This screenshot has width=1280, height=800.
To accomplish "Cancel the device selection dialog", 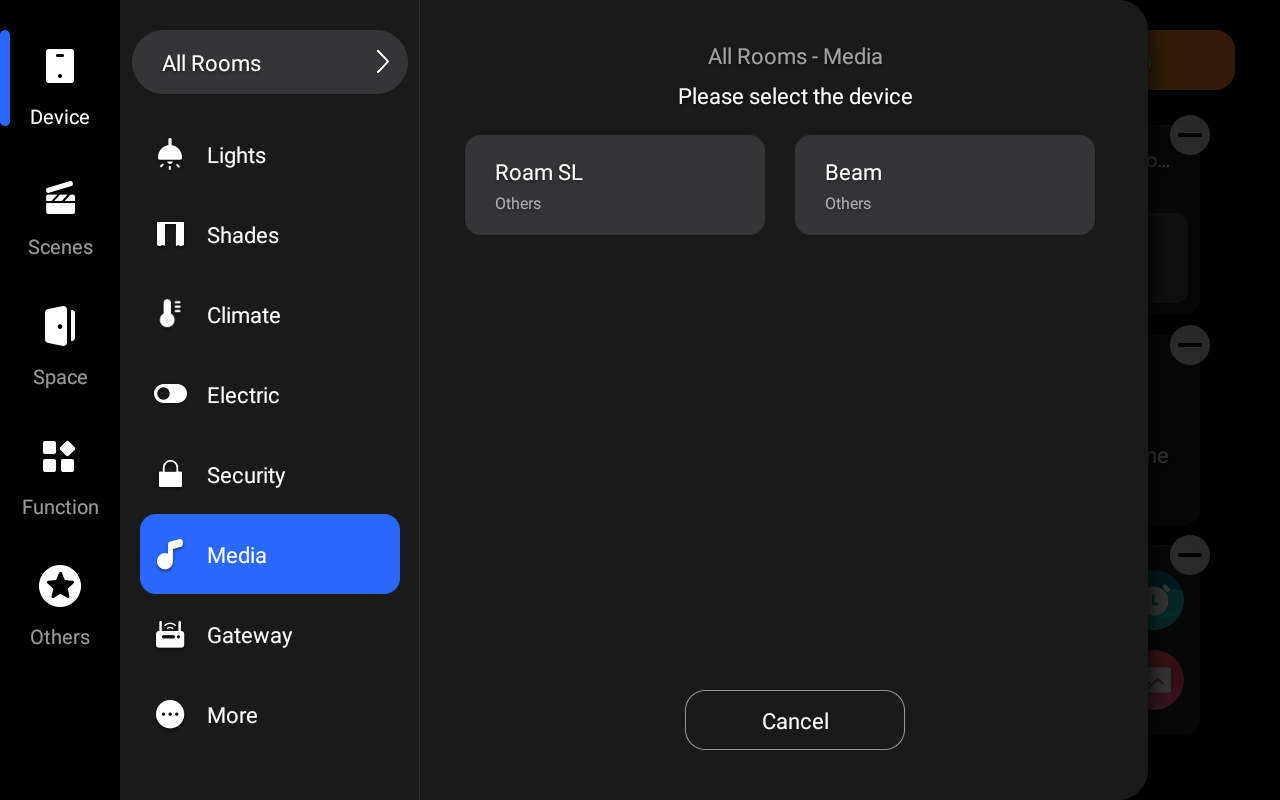I will click(x=795, y=720).
